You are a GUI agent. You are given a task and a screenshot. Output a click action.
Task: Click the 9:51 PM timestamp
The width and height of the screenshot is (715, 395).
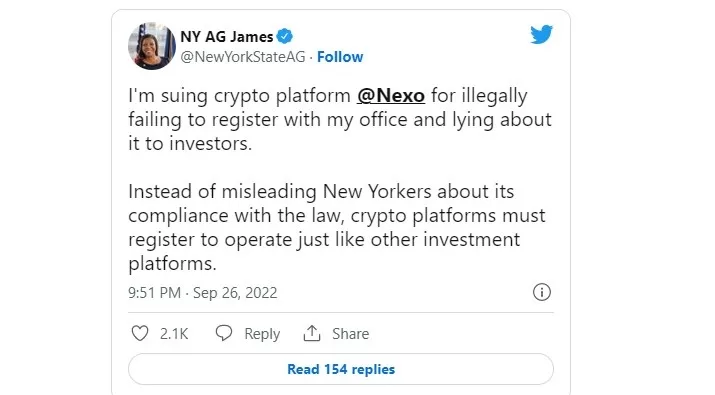(x=154, y=292)
